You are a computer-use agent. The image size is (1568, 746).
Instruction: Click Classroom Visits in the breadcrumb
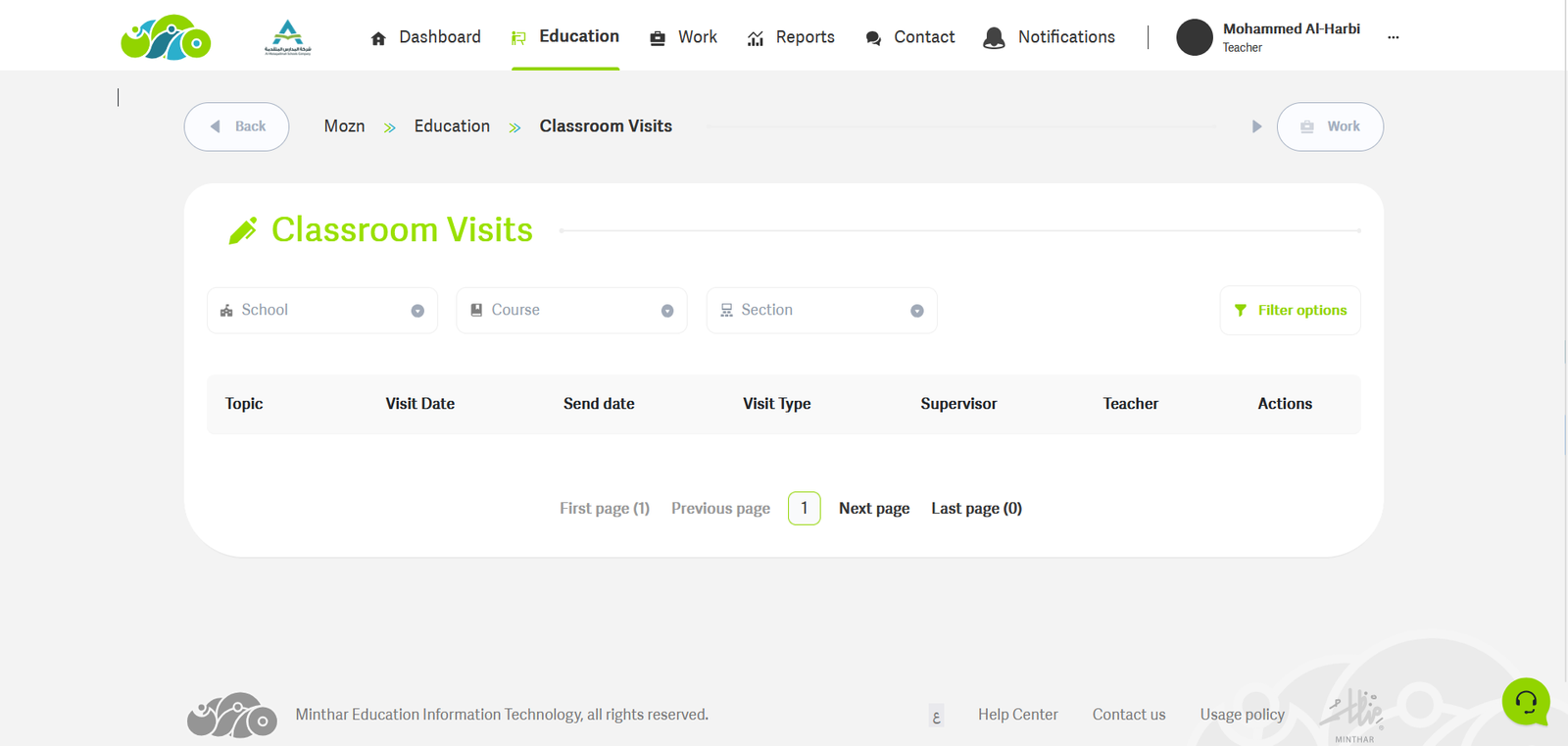click(x=606, y=126)
